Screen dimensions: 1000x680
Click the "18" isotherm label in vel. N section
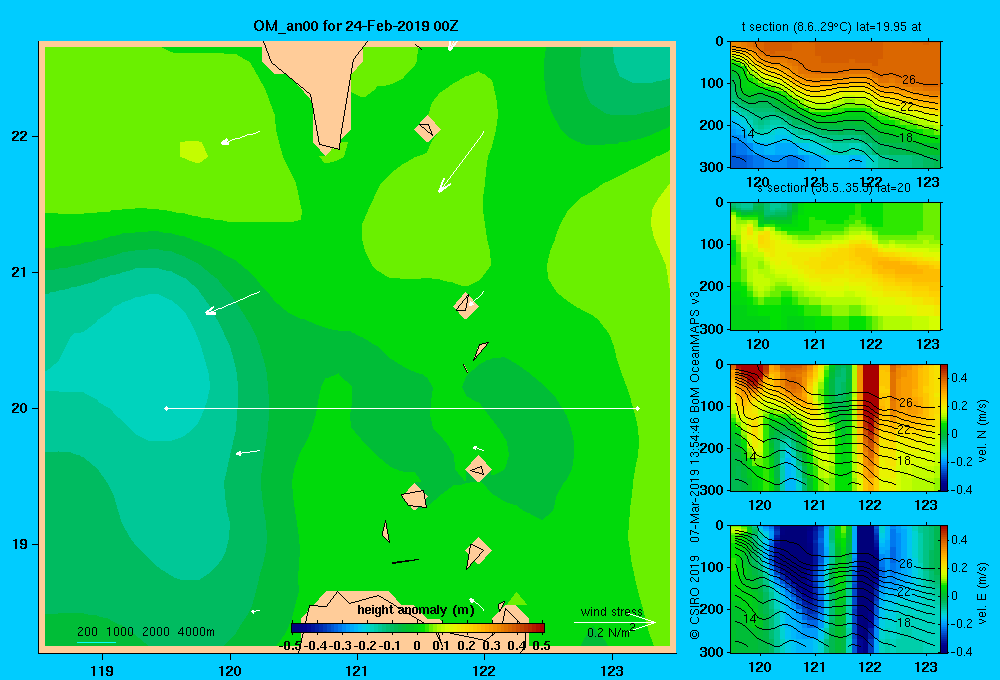coord(904,461)
